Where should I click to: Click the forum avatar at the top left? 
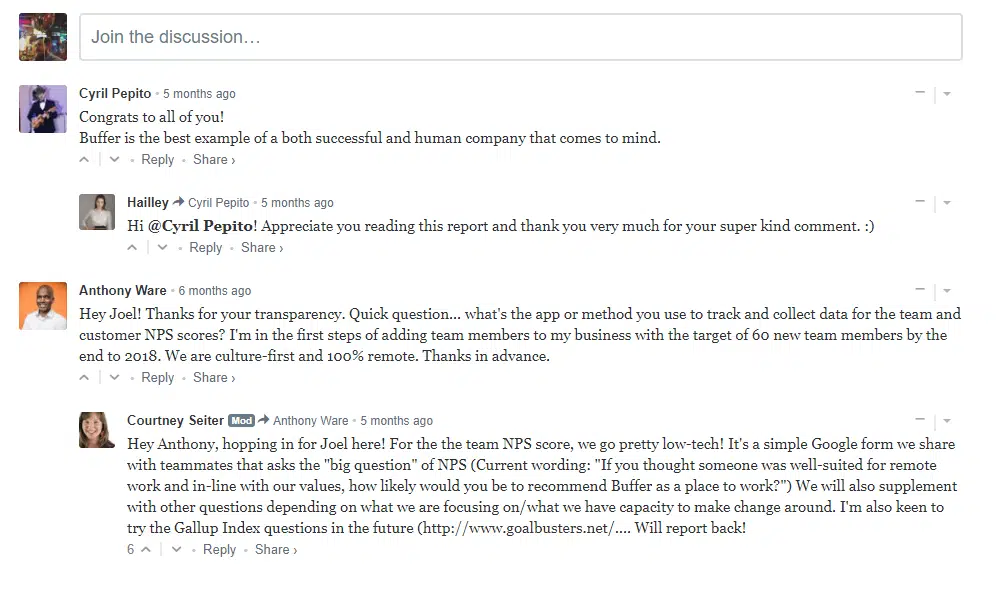pos(42,36)
